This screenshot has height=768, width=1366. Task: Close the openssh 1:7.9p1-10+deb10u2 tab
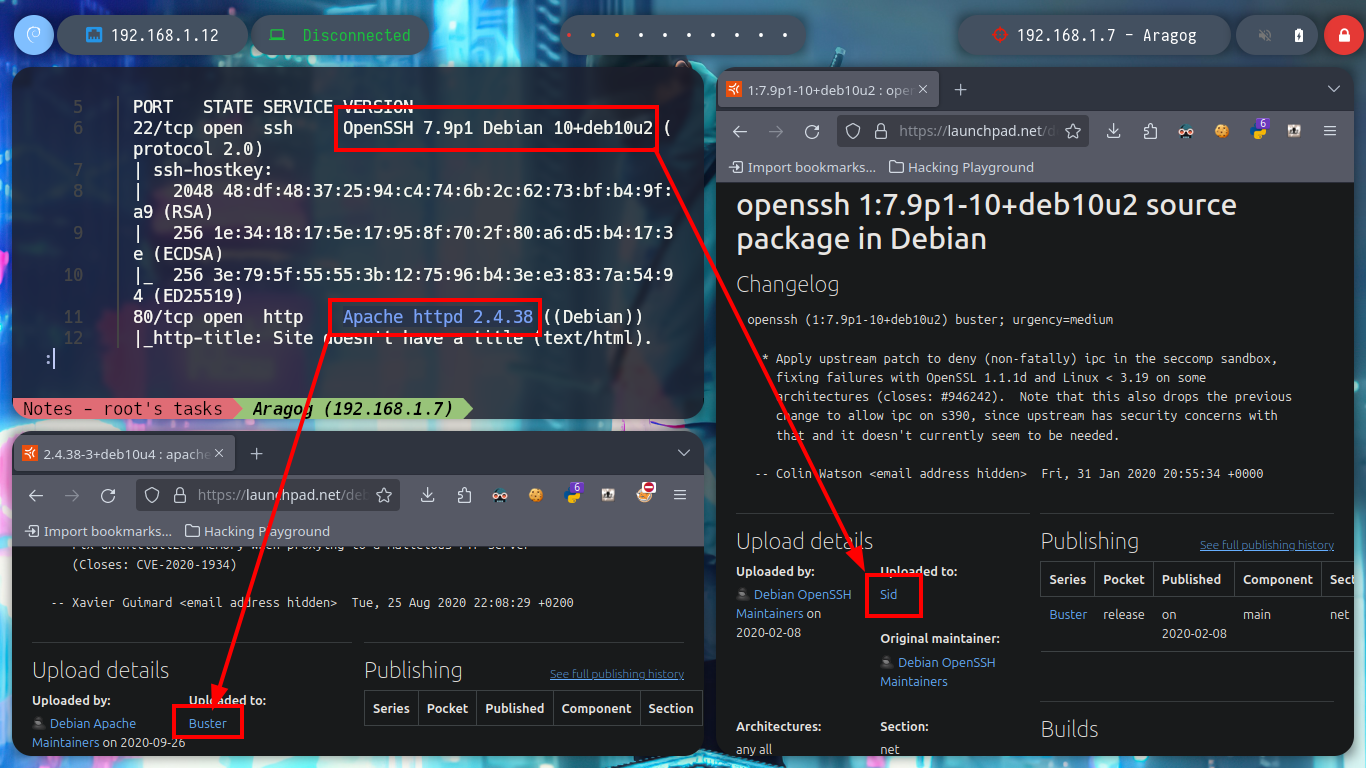point(922,90)
